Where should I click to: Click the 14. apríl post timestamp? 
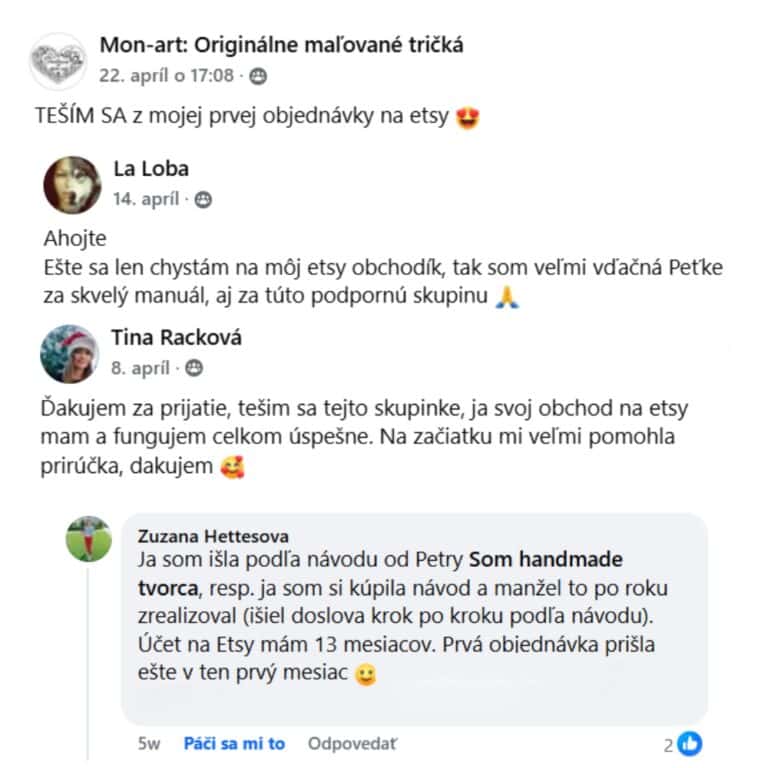point(146,199)
